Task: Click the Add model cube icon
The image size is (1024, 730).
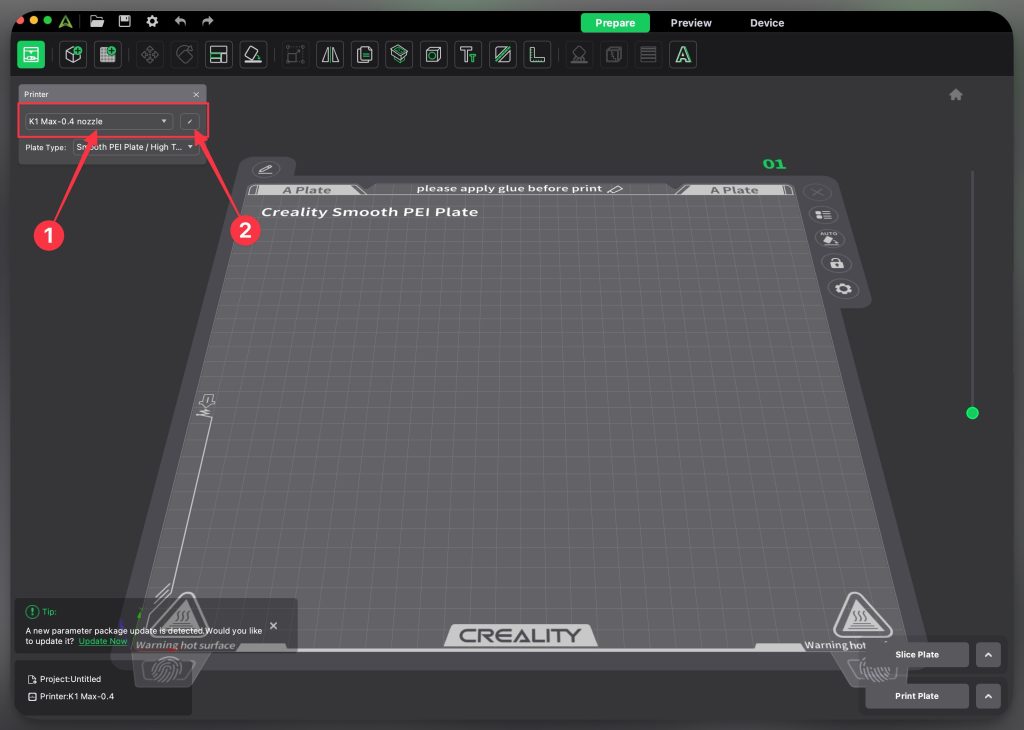Action: pos(73,55)
